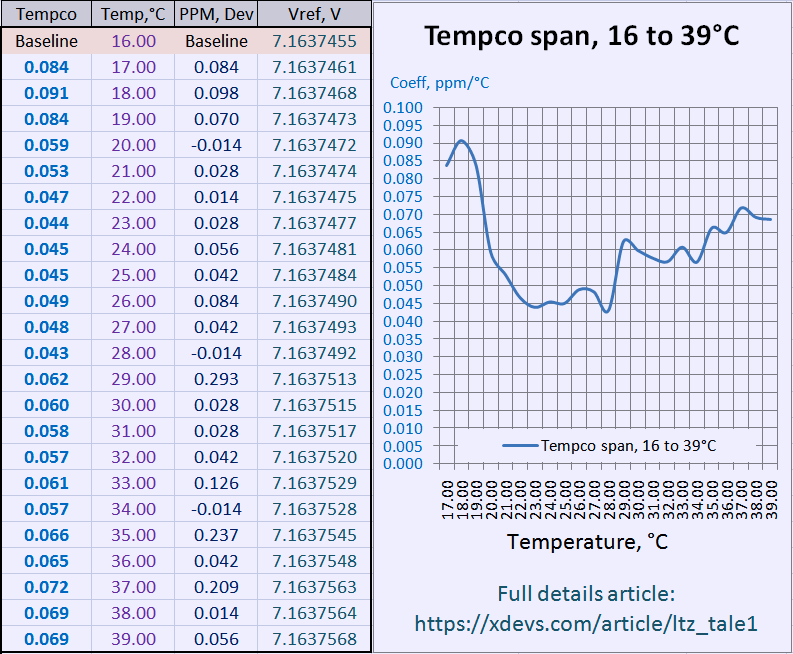Click the 38.00 temperature cell

133,613
